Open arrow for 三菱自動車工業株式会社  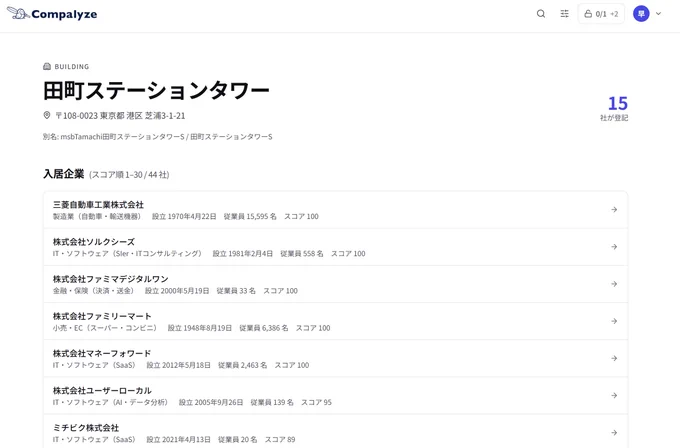pyautogui.click(x=614, y=209)
